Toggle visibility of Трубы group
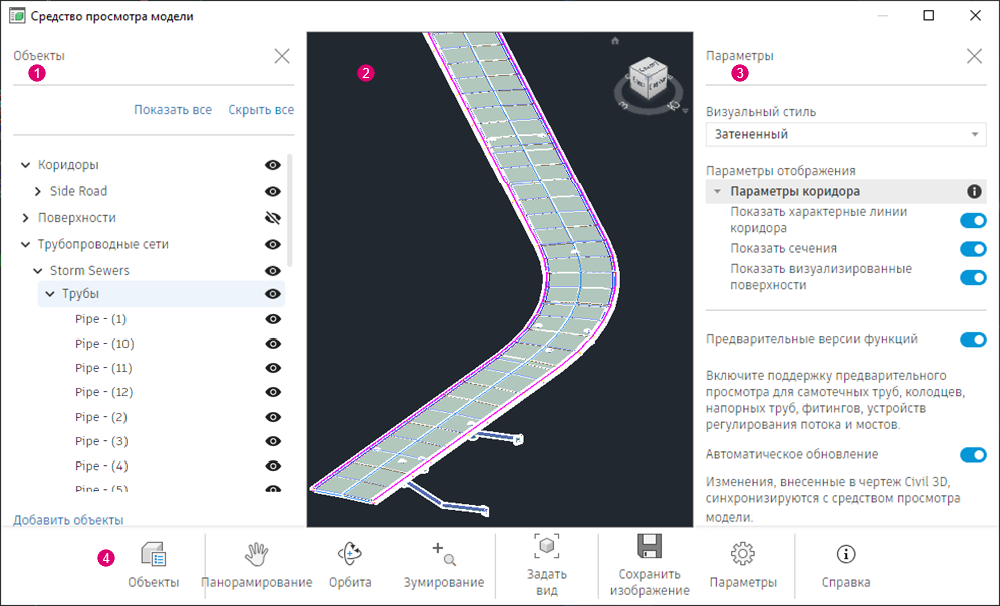 273,294
